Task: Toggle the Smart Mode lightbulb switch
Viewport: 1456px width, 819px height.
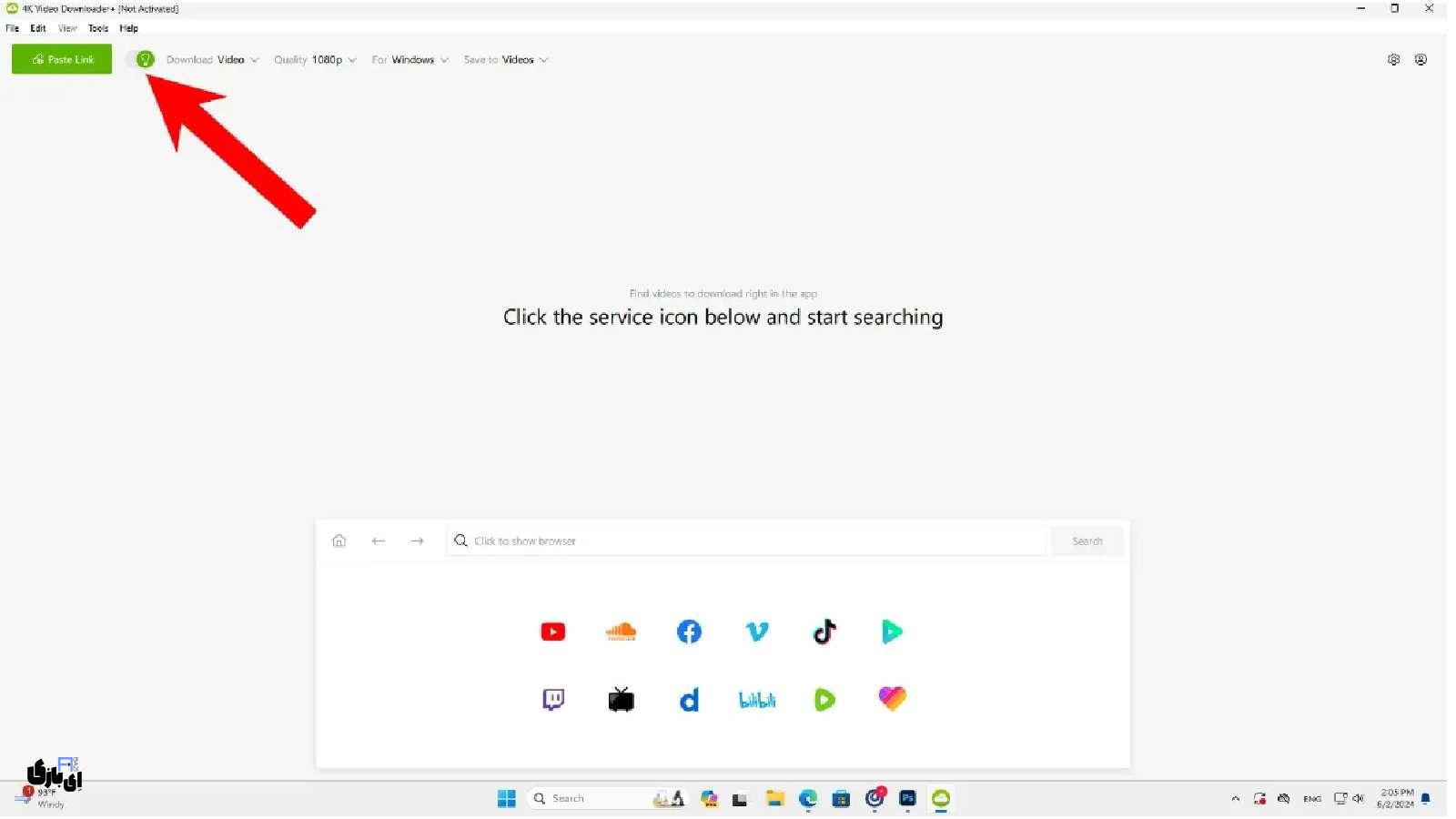Action: click(142, 60)
